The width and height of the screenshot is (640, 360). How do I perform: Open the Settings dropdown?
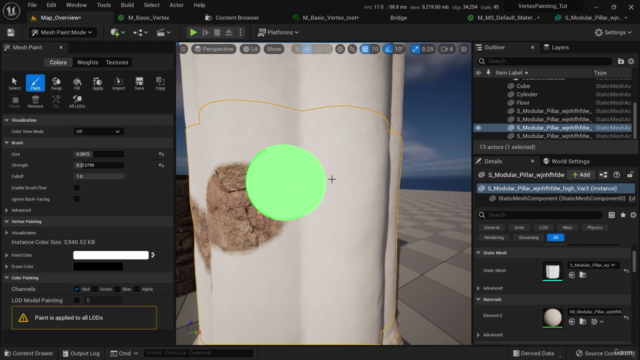(613, 32)
